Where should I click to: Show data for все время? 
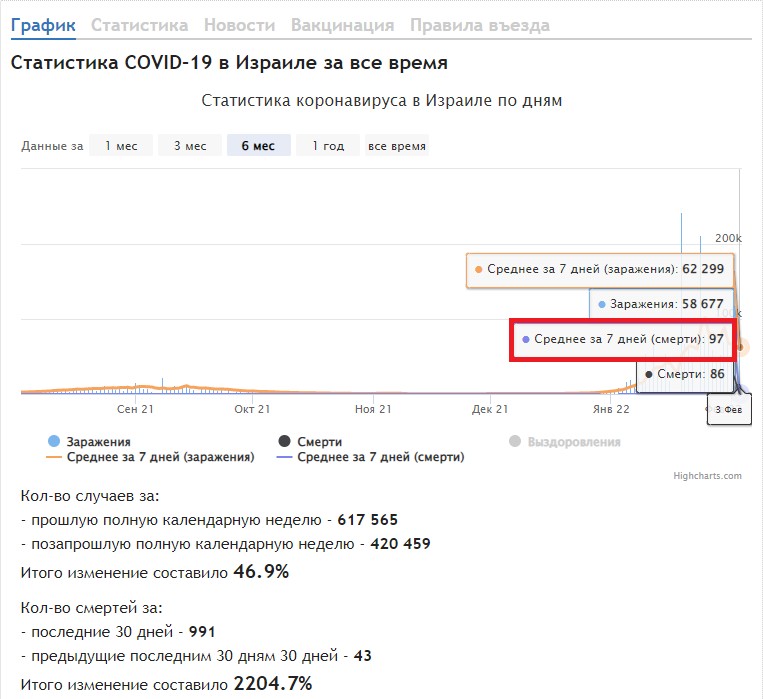(397, 146)
